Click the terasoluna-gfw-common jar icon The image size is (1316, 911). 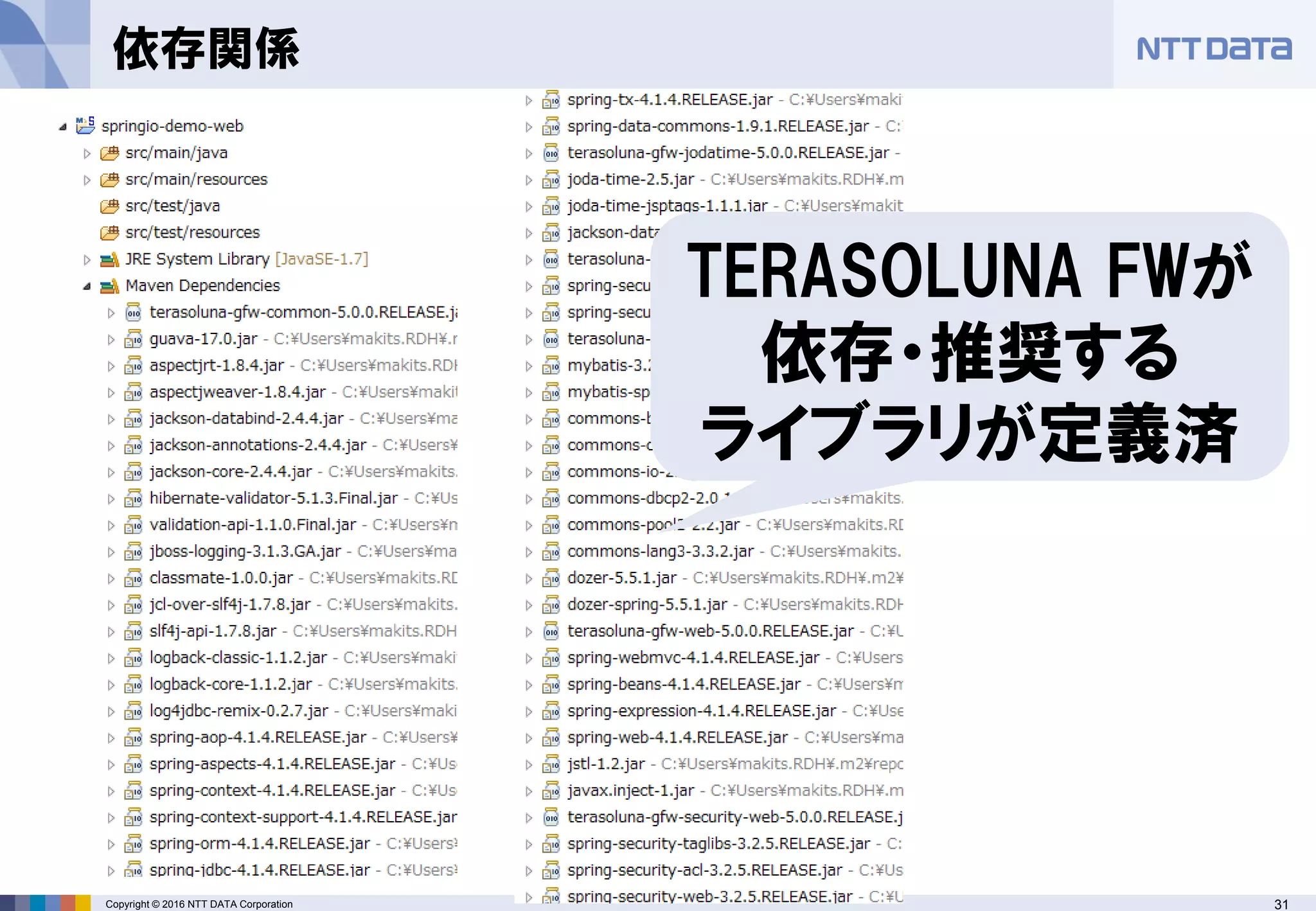tap(133, 313)
